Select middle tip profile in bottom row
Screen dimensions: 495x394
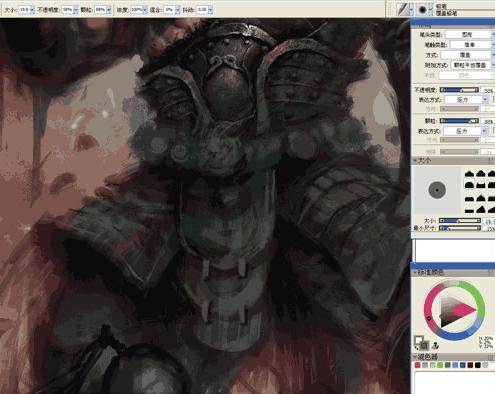click(x=480, y=209)
